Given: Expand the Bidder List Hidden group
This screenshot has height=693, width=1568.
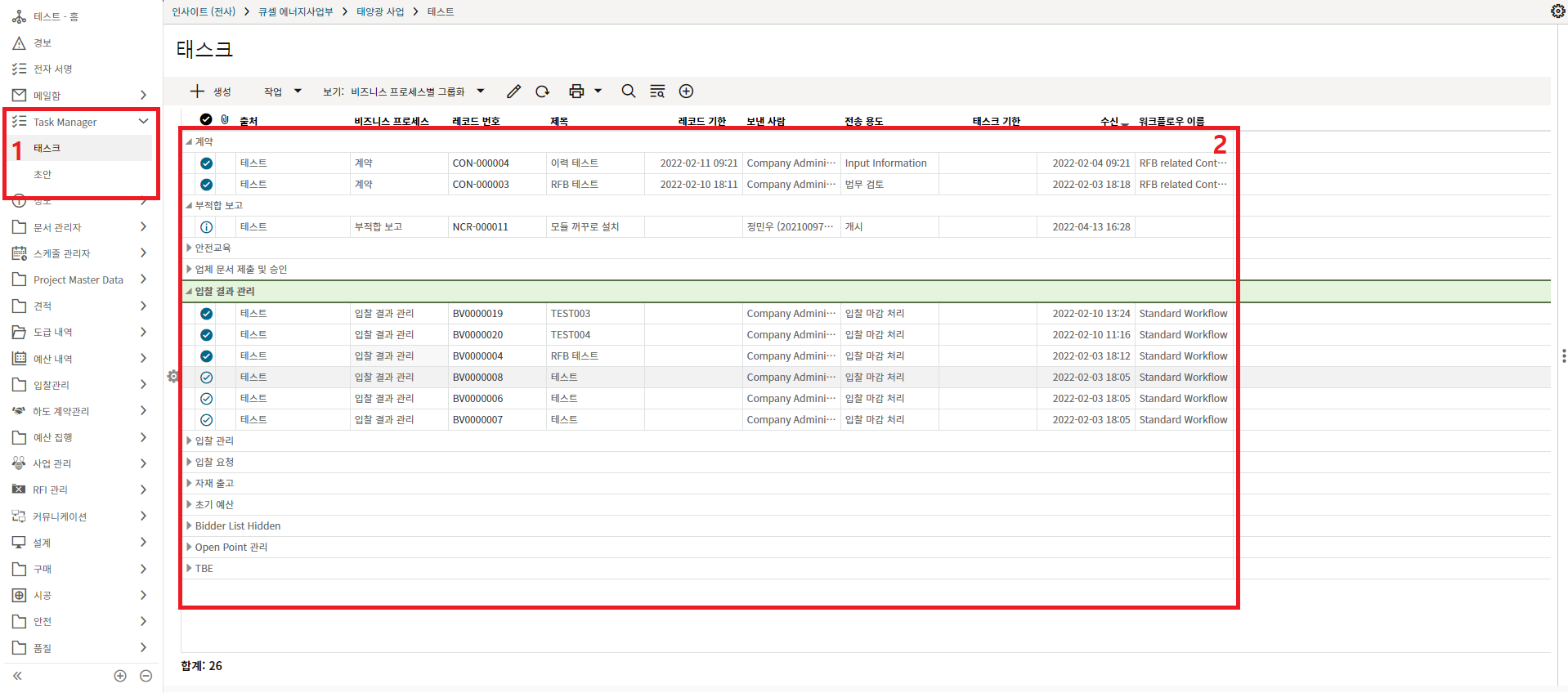Looking at the screenshot, I should pos(190,525).
